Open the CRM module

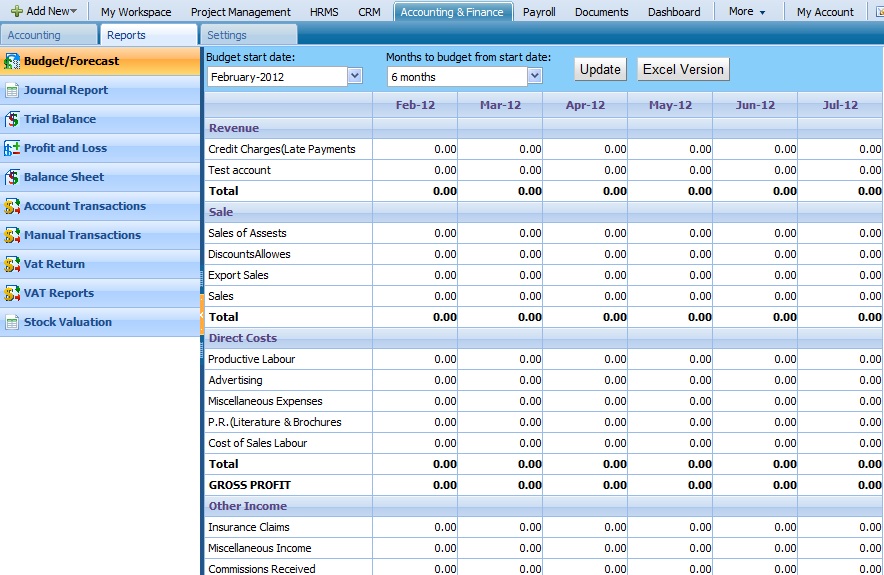[369, 12]
